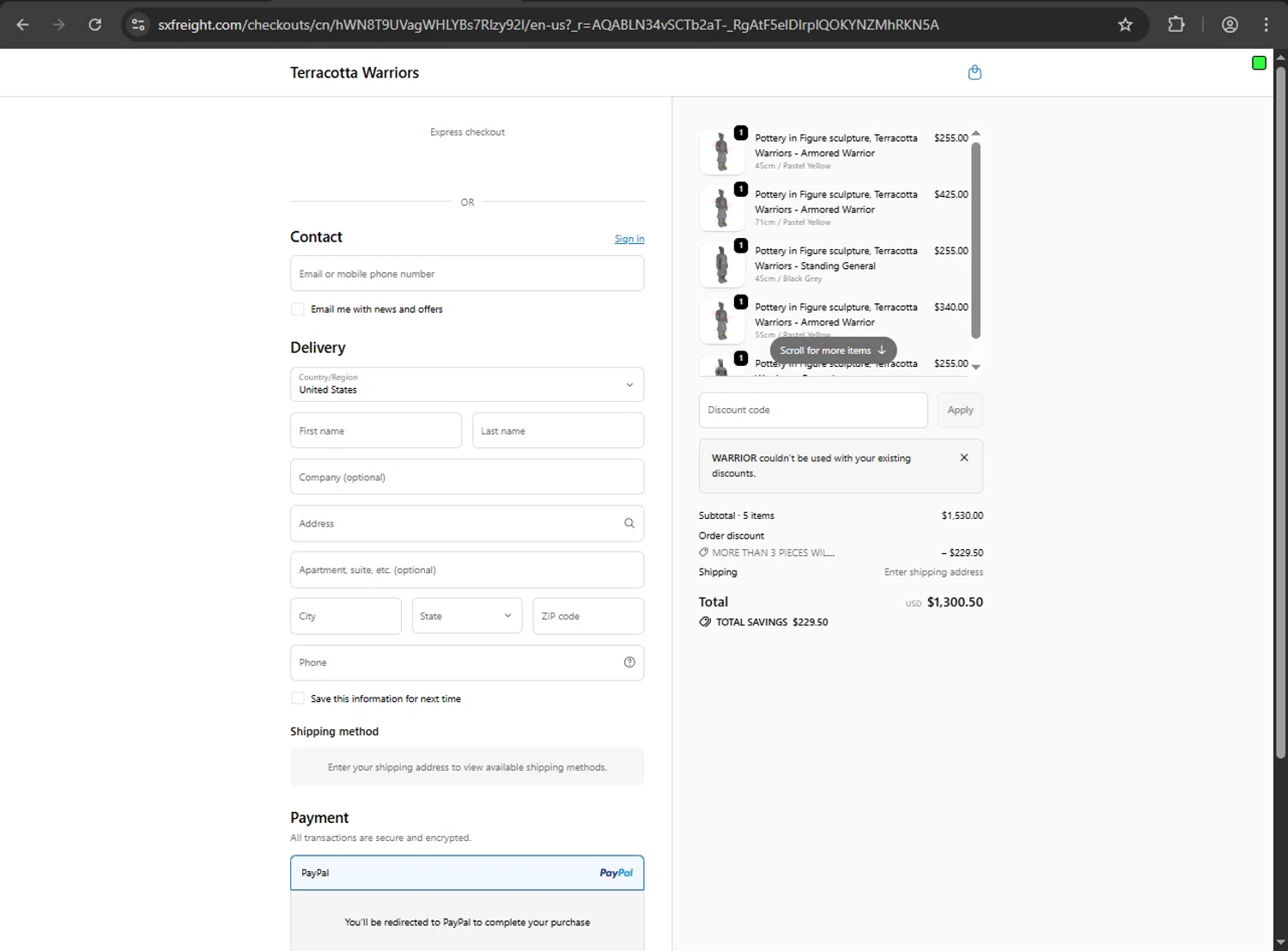1288x951 pixels.
Task: Expand the State dropdown
Action: point(467,616)
